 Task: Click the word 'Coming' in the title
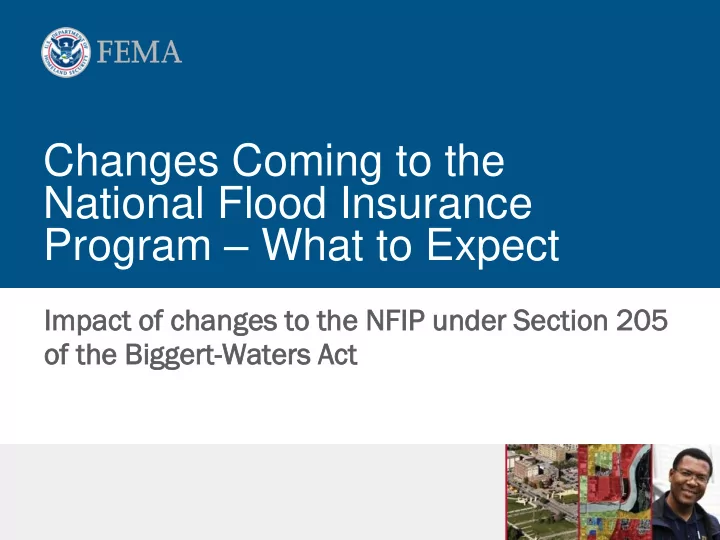click(307, 163)
